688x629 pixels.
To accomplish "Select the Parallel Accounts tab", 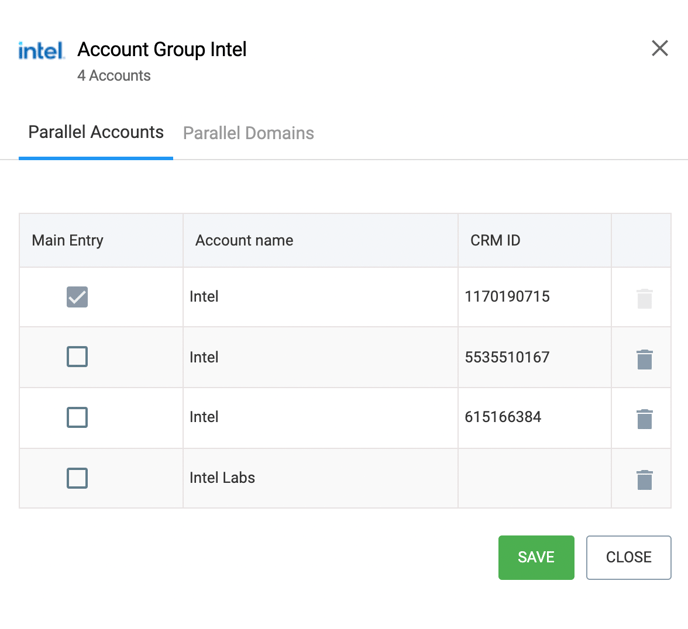I will point(96,132).
